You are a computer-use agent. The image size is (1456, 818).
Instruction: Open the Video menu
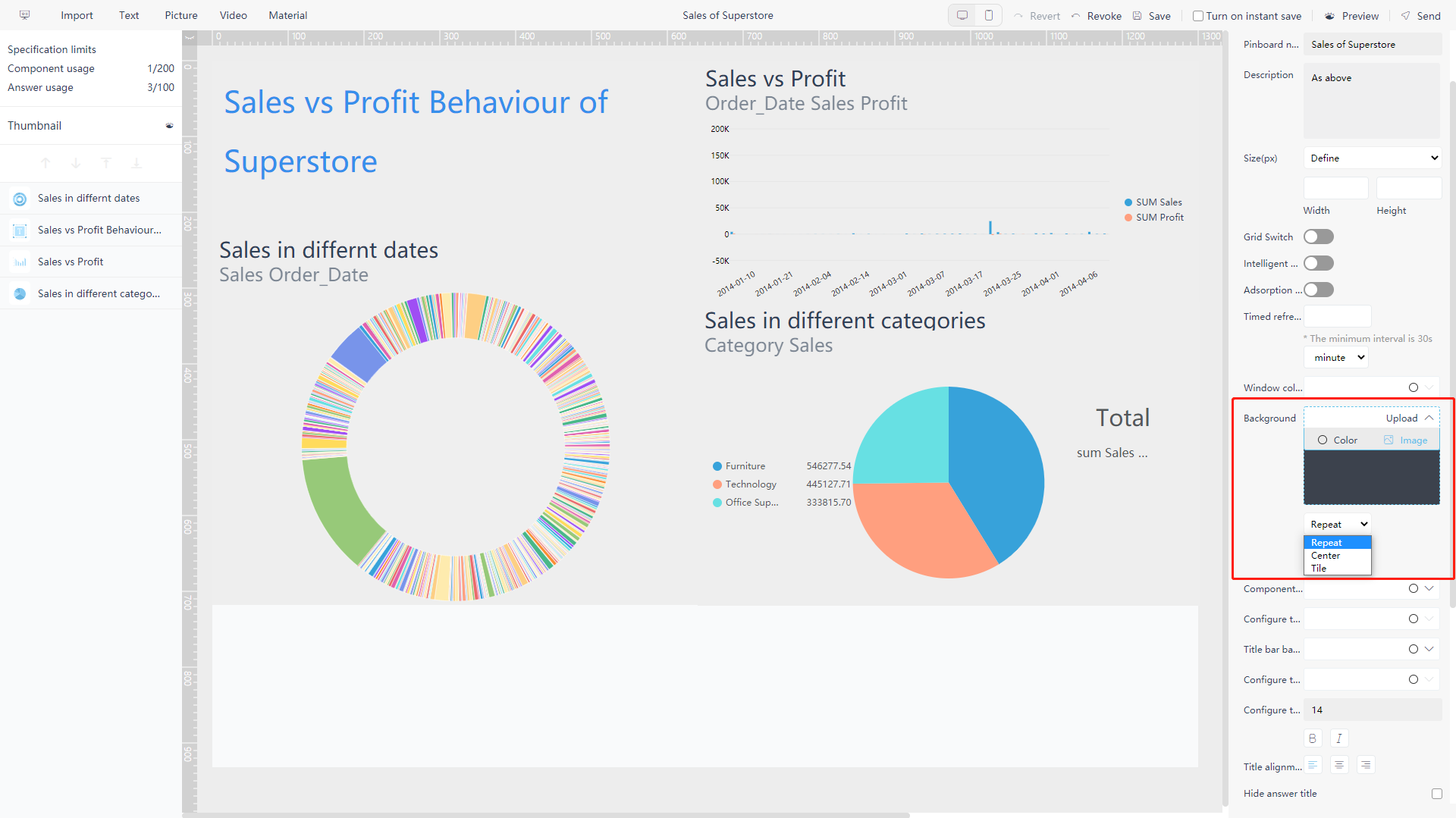point(234,15)
